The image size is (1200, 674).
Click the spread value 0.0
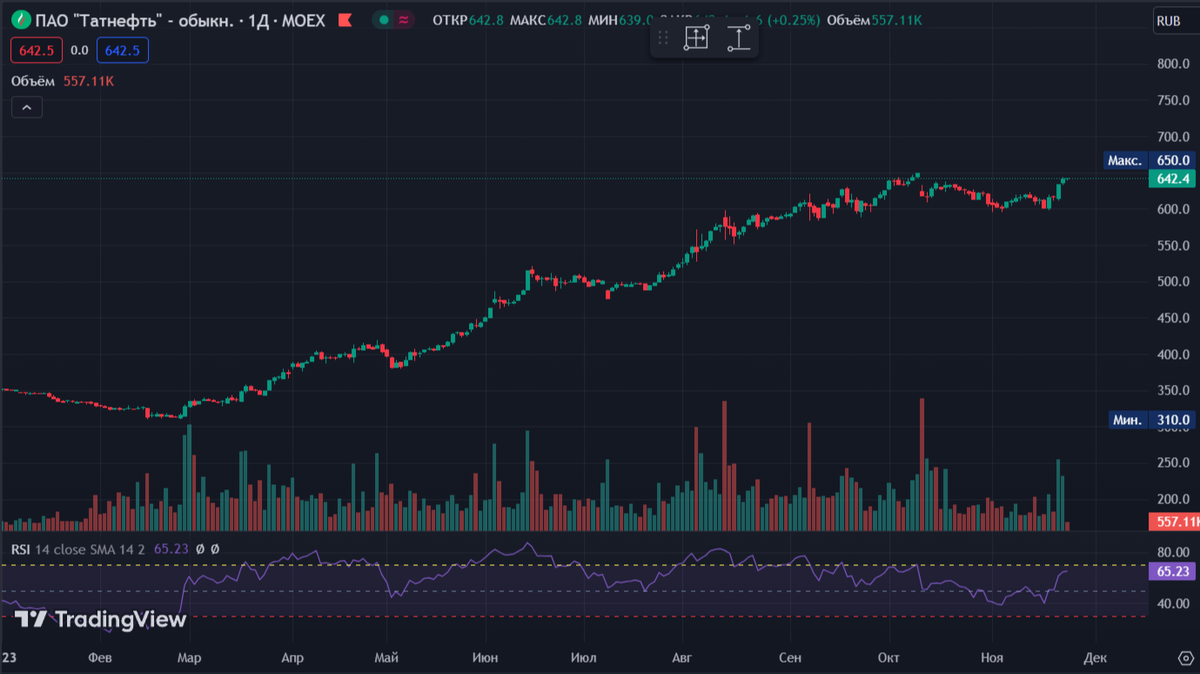[79, 50]
